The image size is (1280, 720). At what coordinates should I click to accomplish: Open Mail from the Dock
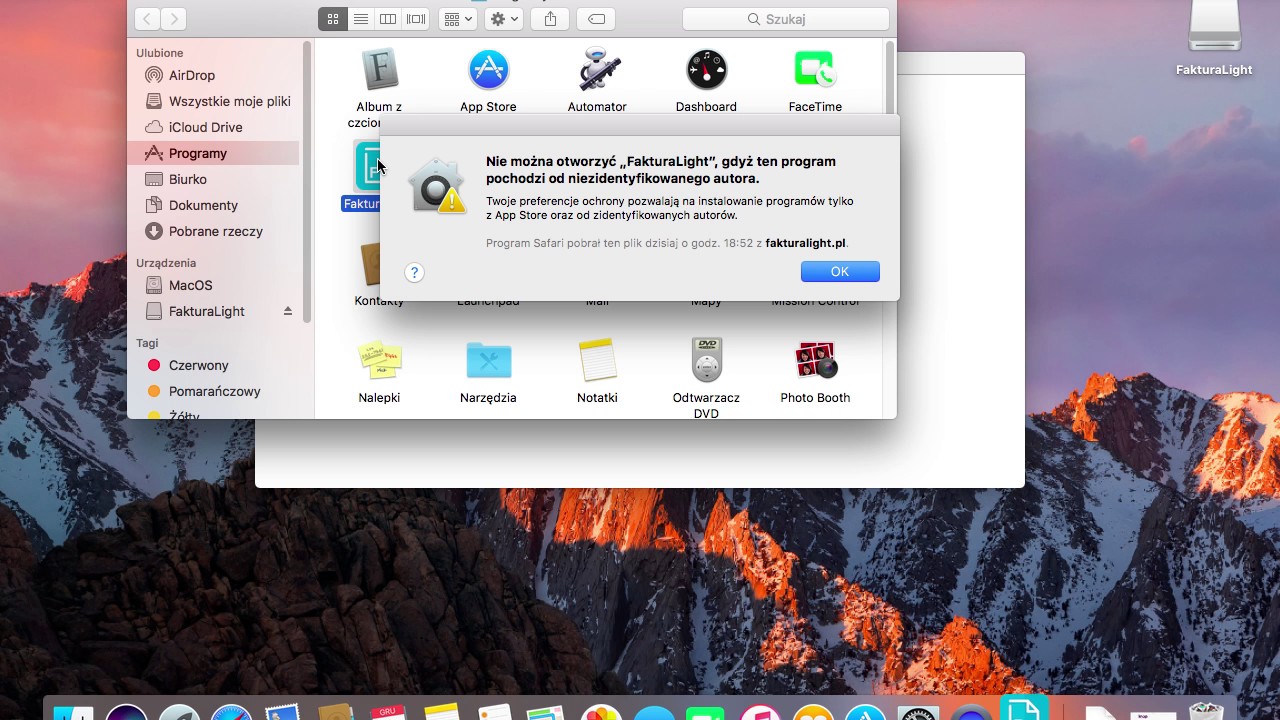[x=284, y=712]
